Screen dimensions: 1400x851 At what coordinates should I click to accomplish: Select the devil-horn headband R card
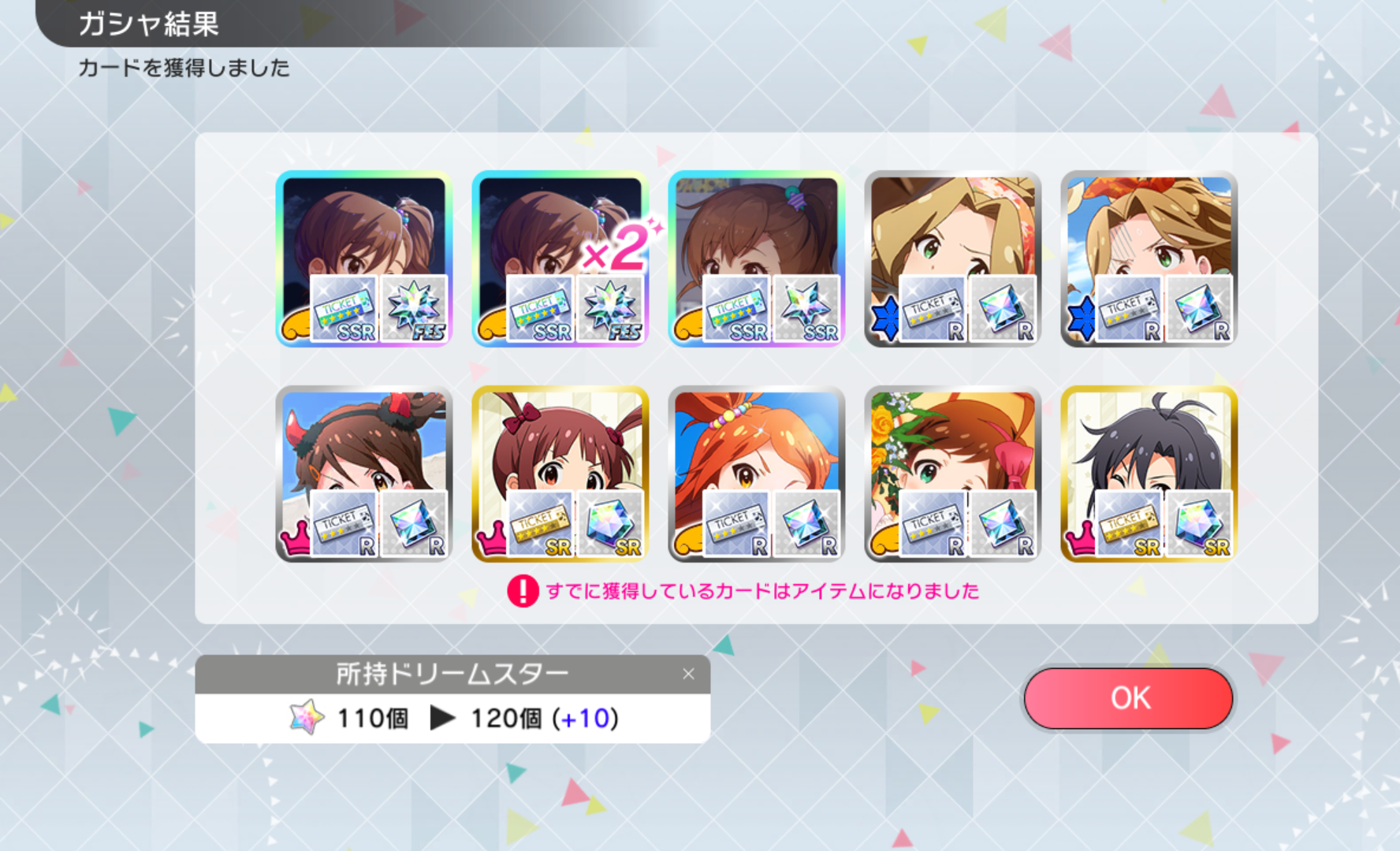[x=363, y=474]
